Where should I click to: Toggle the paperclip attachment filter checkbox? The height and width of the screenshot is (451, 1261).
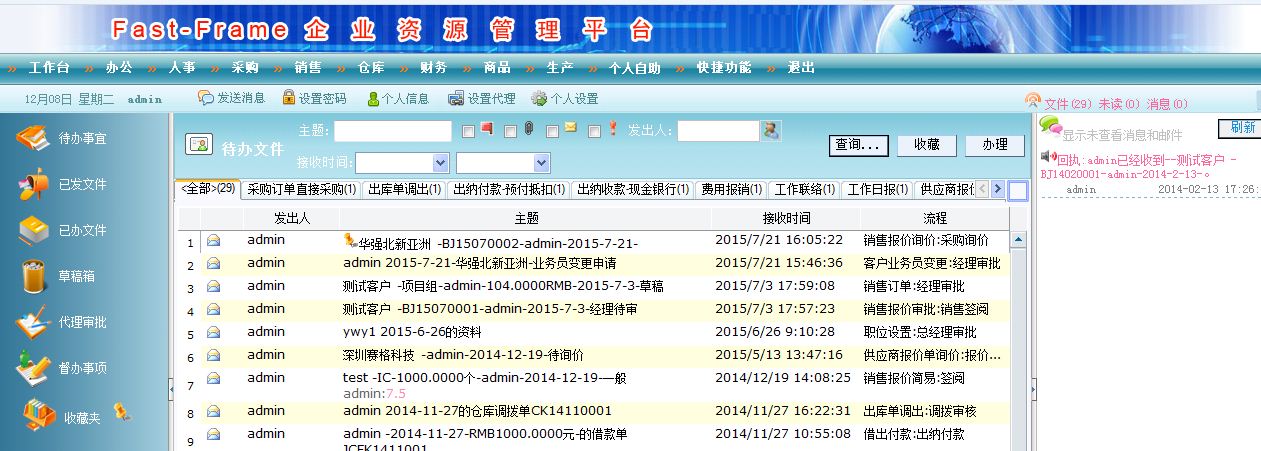(510, 131)
